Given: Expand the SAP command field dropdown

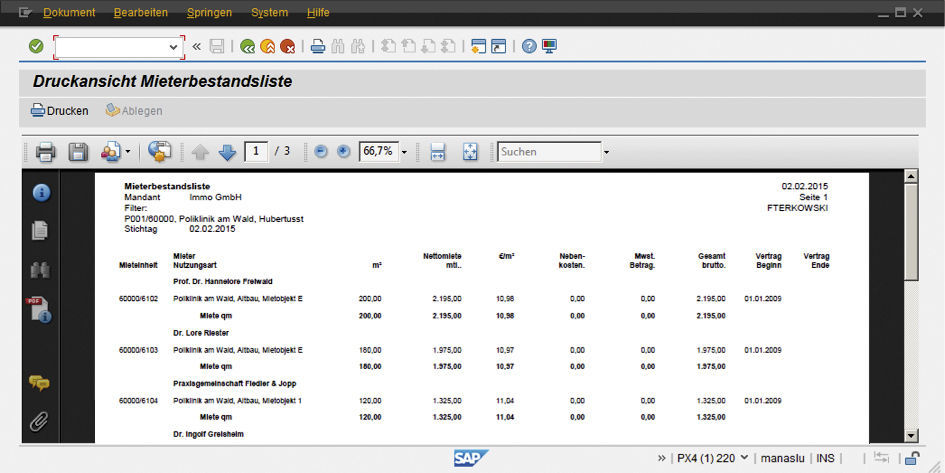Looking at the screenshot, I should point(174,47).
